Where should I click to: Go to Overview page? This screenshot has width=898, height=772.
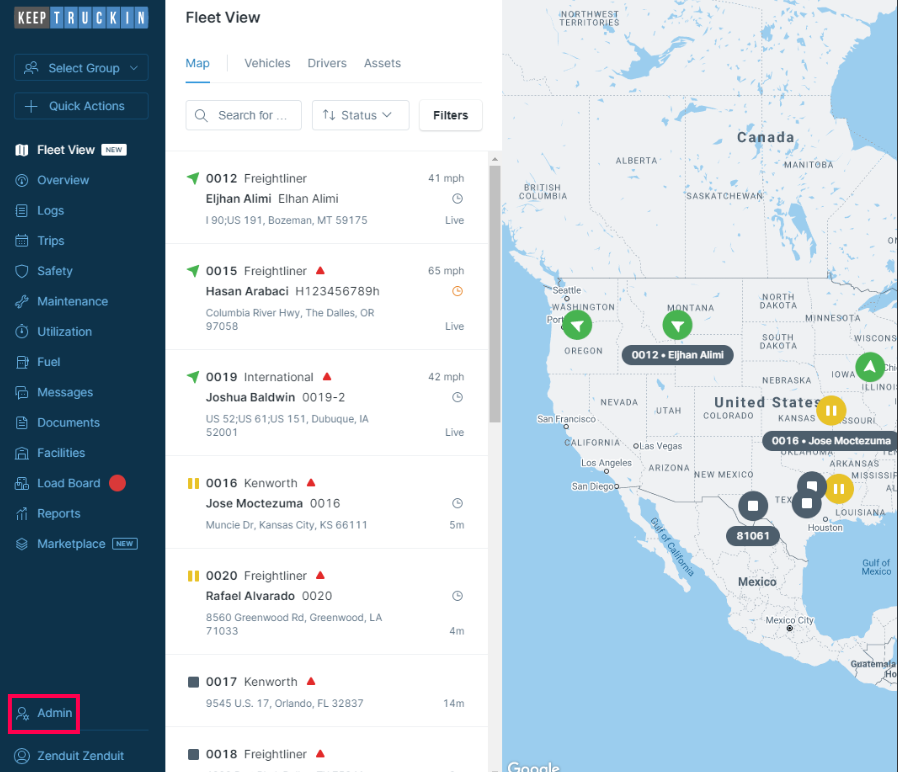[x=63, y=180]
